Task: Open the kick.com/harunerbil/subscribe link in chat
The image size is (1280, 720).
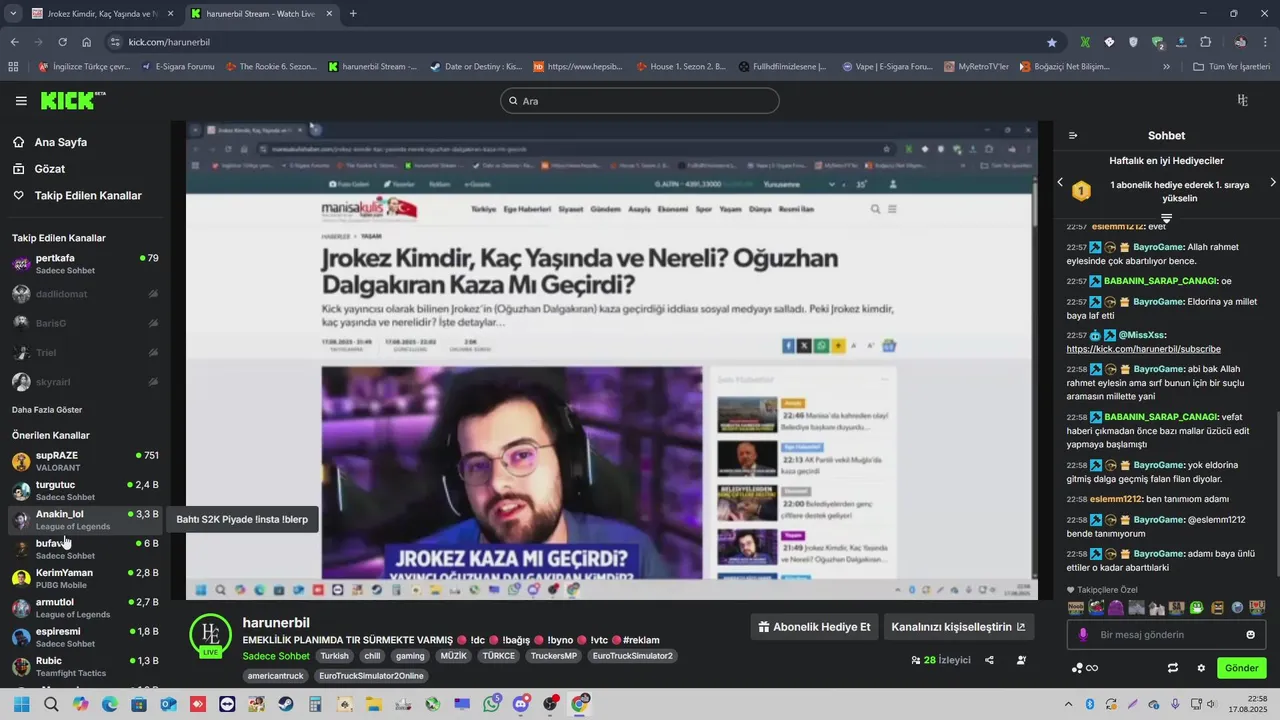Action: [1143, 349]
